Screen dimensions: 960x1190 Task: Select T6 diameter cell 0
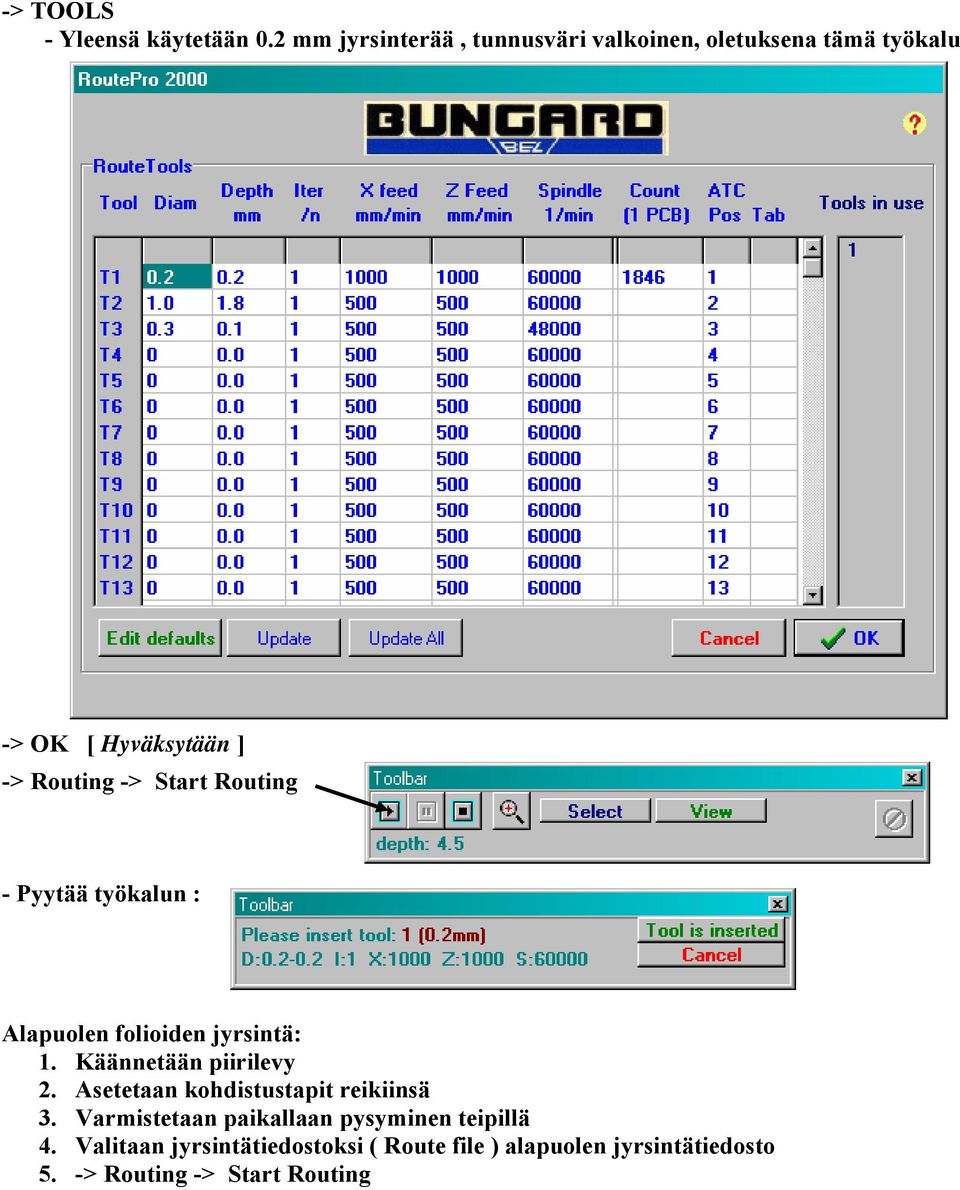[x=177, y=406]
